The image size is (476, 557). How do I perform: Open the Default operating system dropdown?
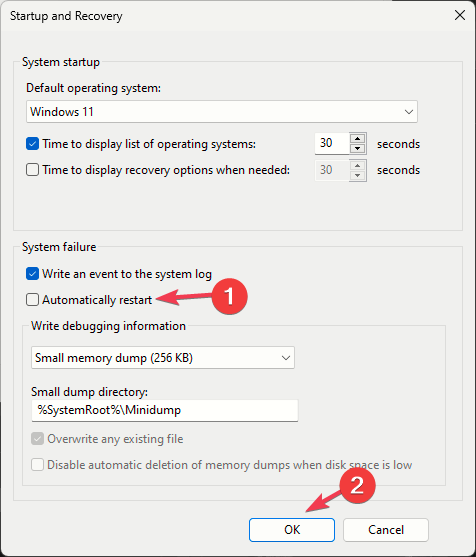(x=222, y=112)
